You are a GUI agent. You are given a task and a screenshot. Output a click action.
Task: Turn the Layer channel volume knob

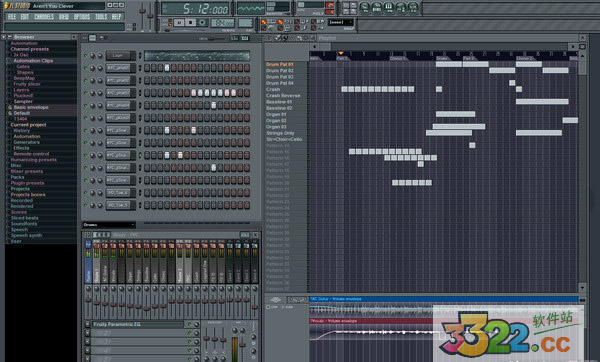coord(100,55)
